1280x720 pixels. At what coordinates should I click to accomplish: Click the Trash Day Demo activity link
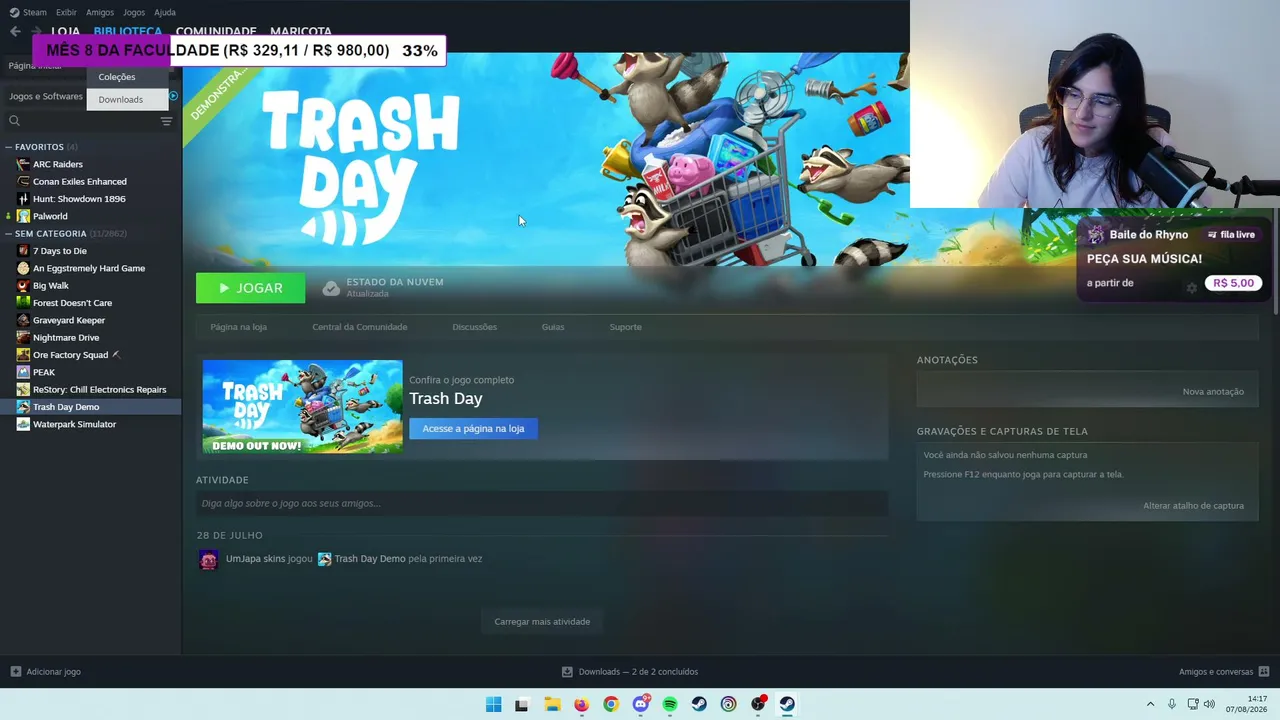tap(369, 559)
